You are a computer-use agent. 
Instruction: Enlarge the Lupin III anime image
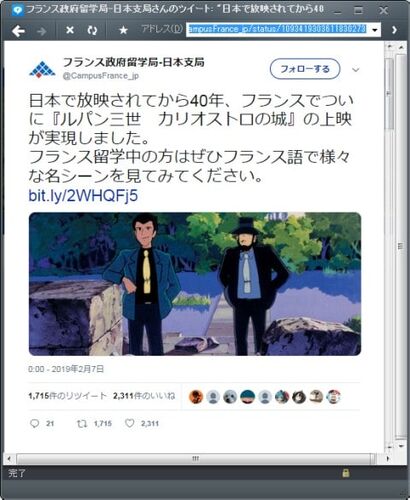(x=195, y=284)
